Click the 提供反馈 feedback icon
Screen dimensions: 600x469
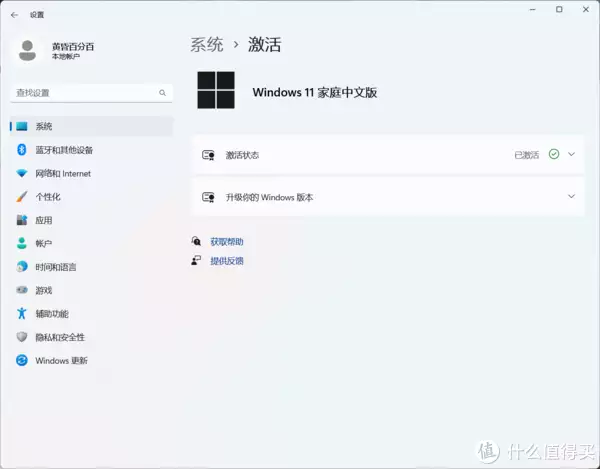point(196,261)
